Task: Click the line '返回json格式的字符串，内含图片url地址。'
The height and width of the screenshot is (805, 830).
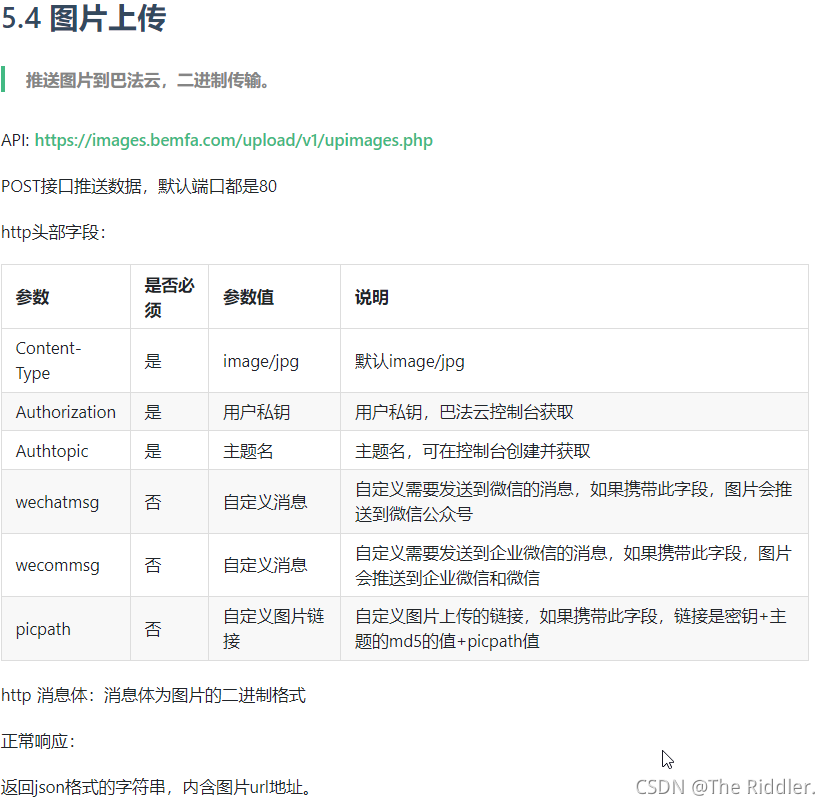Action: tap(156, 787)
